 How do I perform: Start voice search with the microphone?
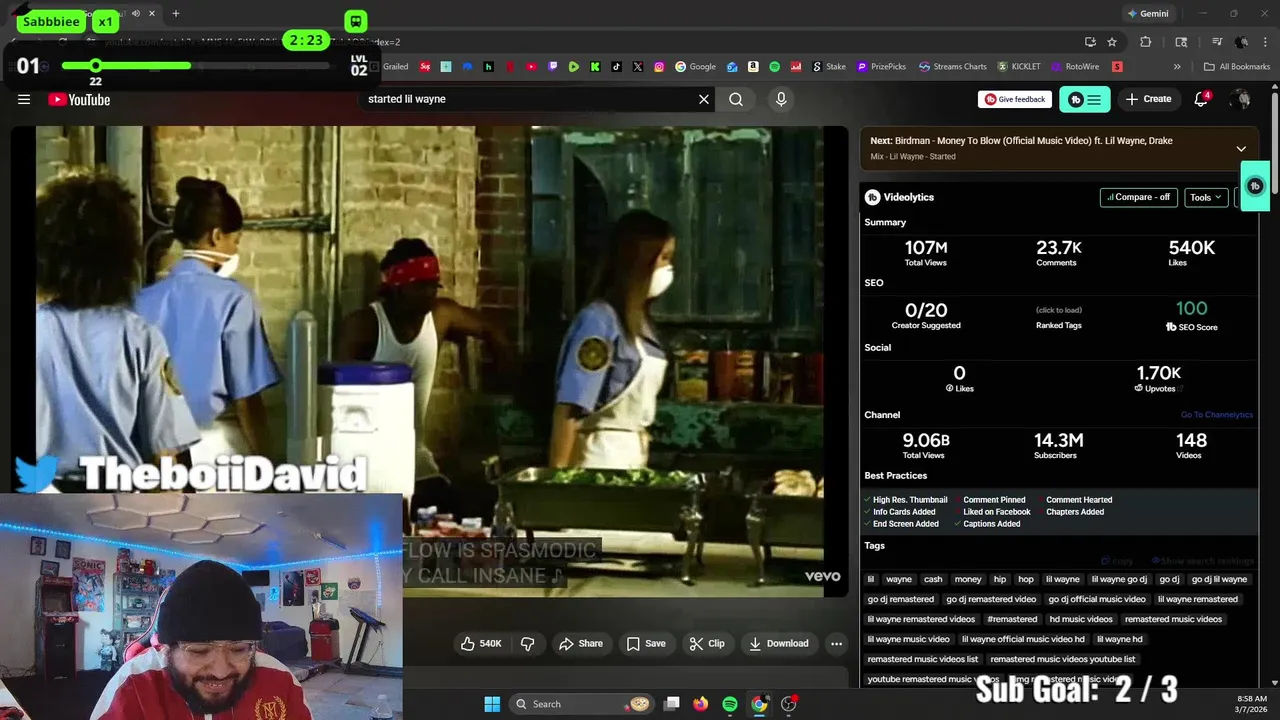(x=781, y=99)
